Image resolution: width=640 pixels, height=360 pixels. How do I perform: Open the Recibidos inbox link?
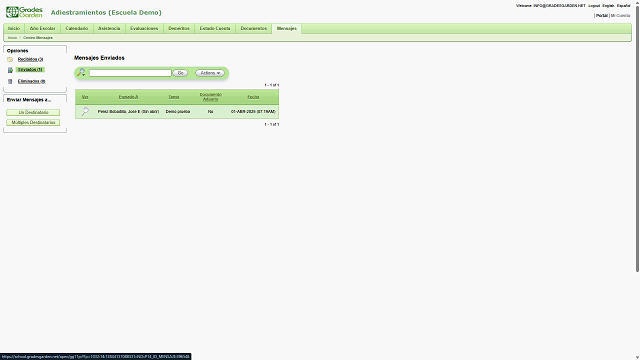point(30,60)
